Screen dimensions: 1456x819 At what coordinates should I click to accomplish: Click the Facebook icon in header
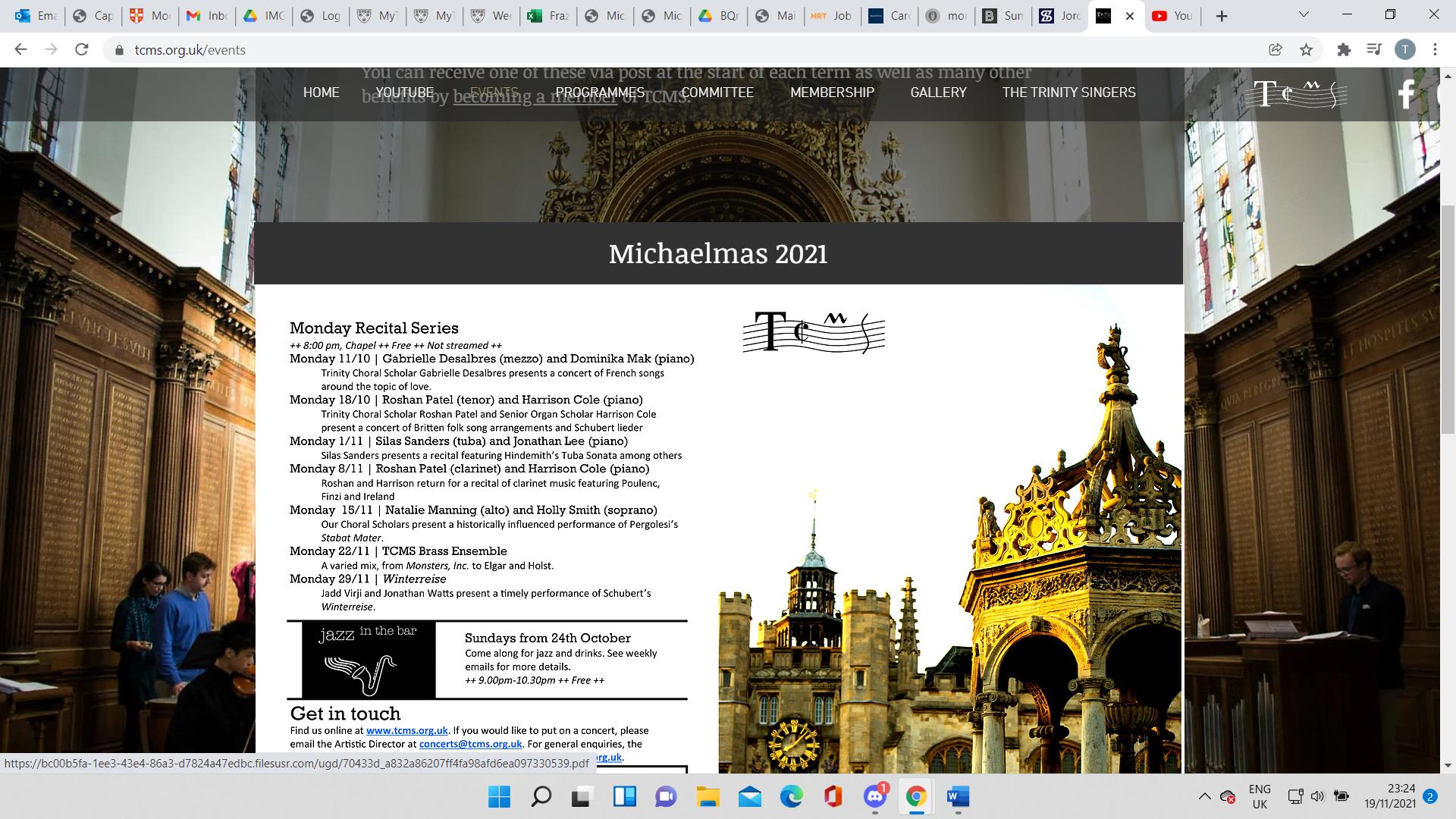(1407, 94)
